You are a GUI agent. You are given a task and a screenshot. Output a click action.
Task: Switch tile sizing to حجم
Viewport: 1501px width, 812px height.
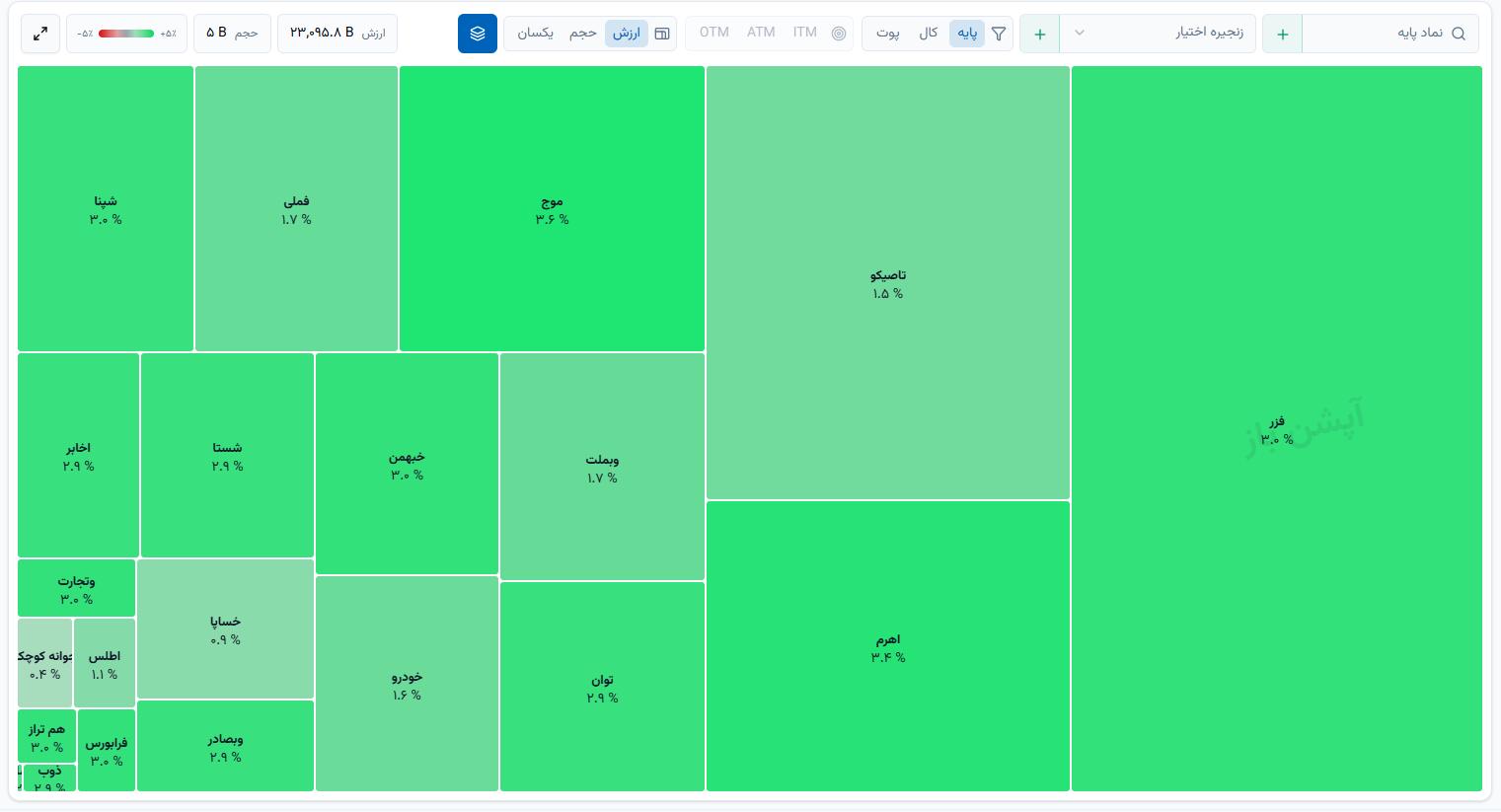pyautogui.click(x=583, y=34)
